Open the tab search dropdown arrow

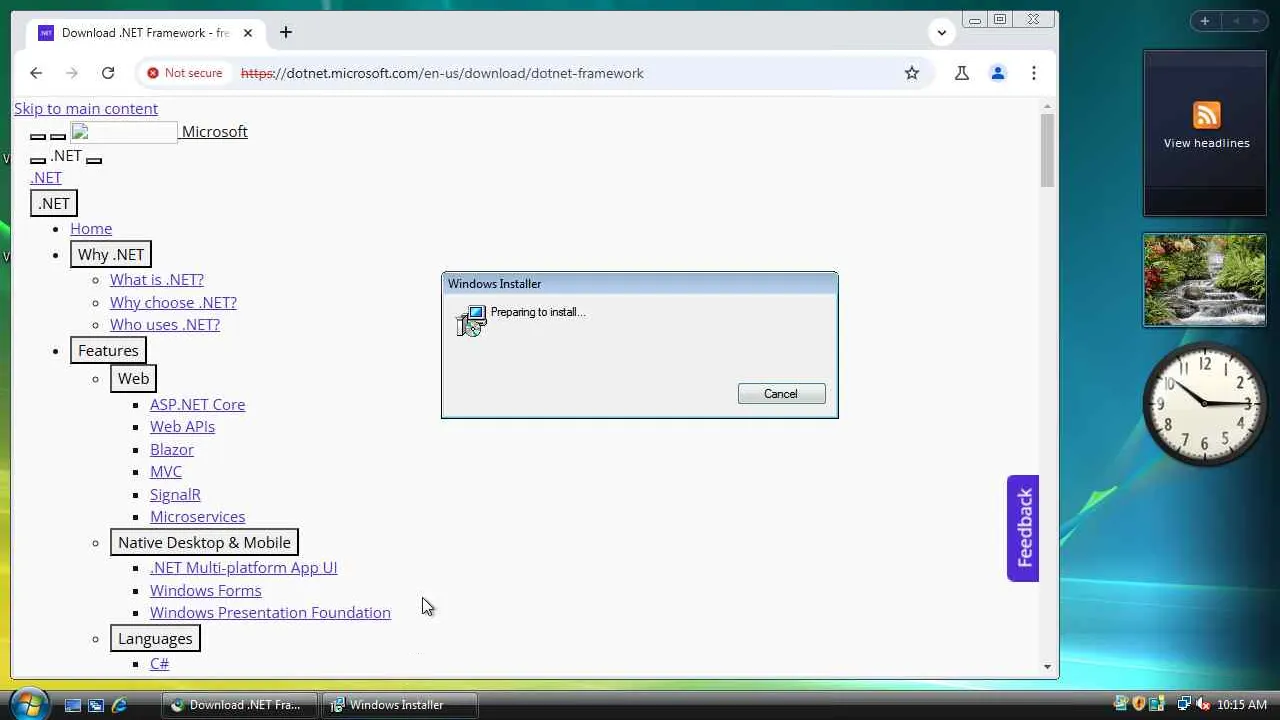tap(942, 32)
